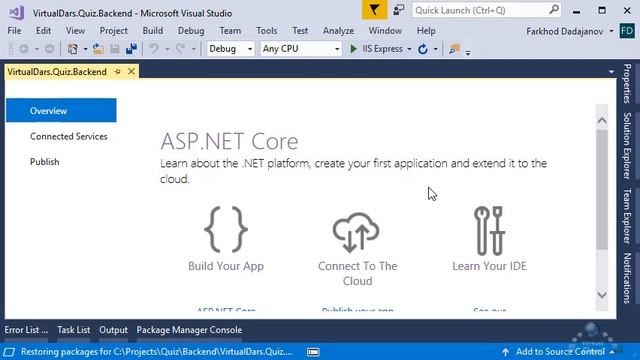Open the Package Manager Console tab
The height and width of the screenshot is (360, 640).
(x=189, y=330)
